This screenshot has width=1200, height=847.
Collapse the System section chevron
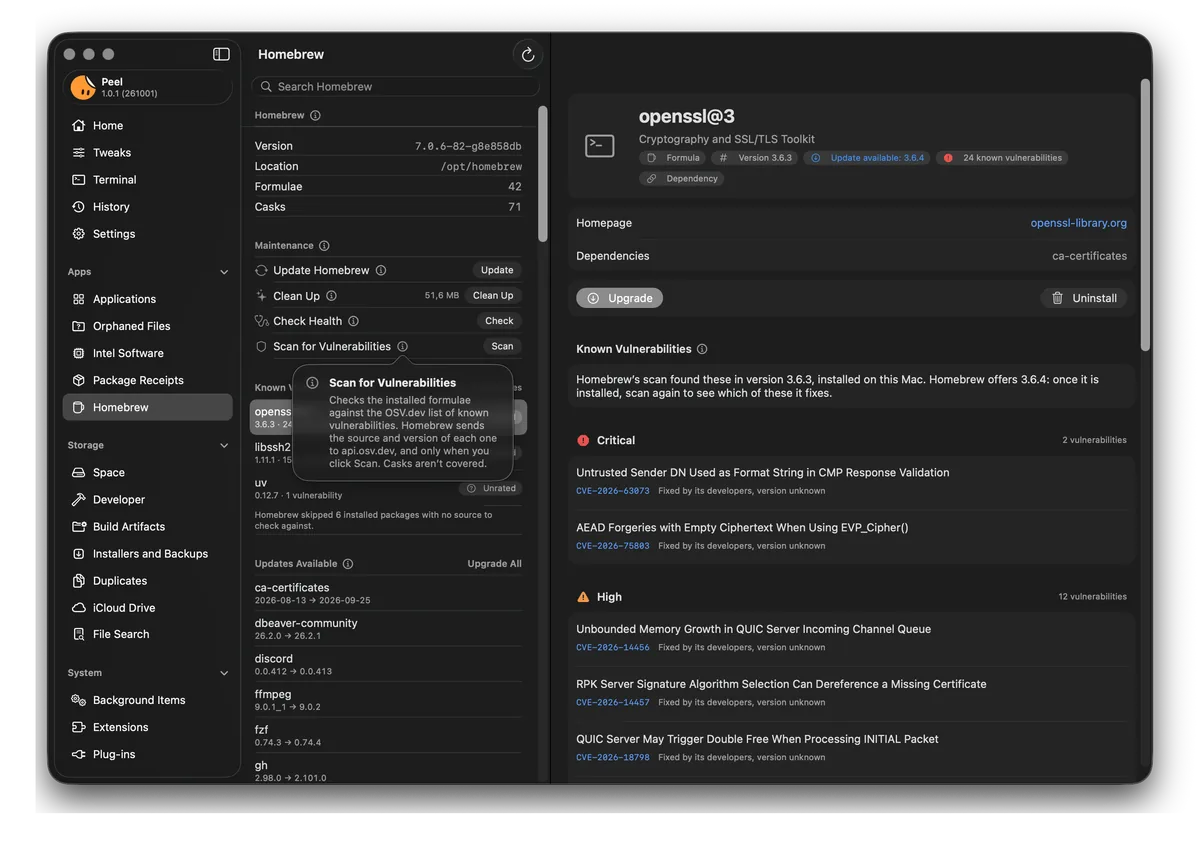224,673
